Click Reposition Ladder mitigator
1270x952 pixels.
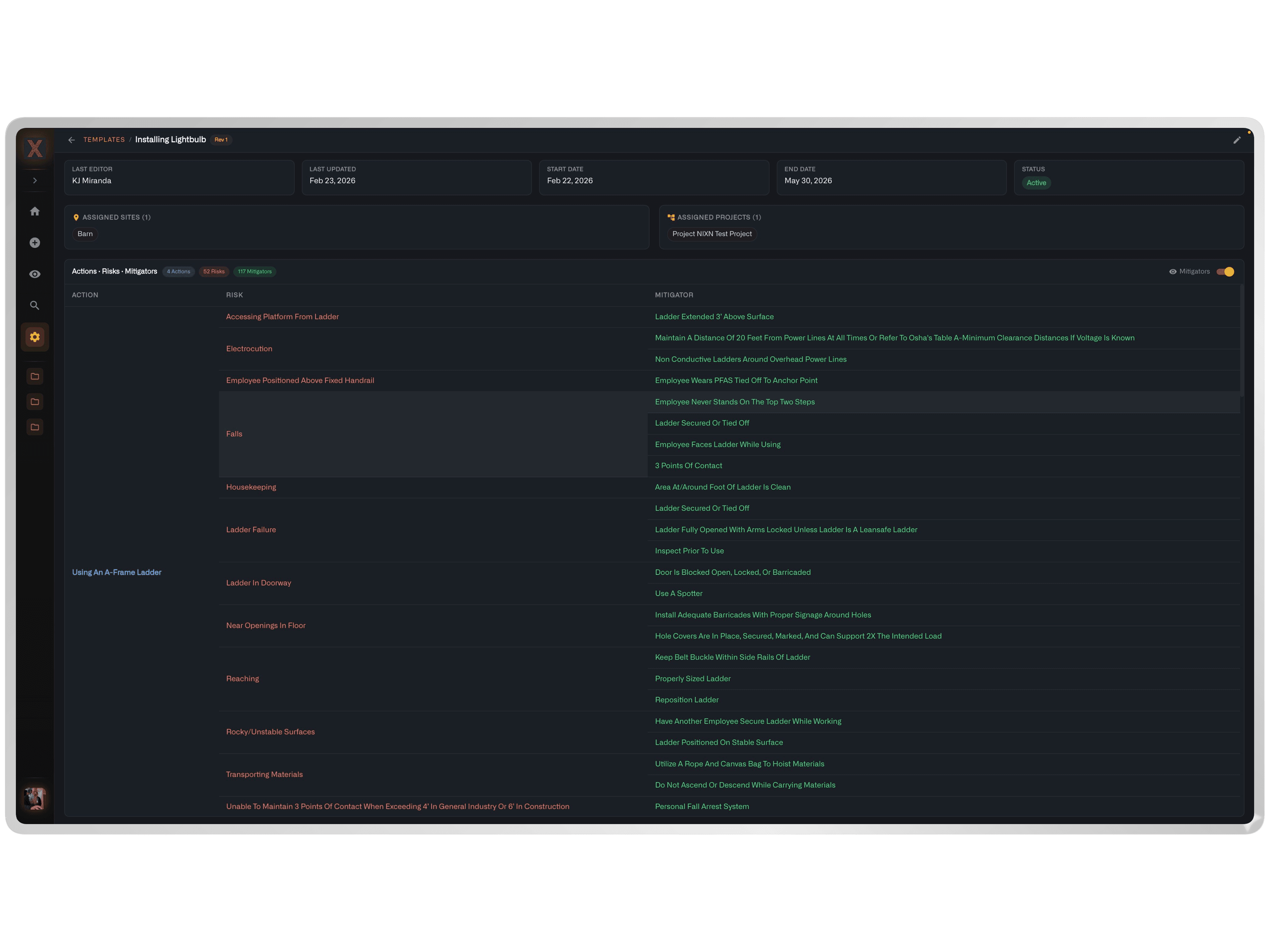(687, 699)
